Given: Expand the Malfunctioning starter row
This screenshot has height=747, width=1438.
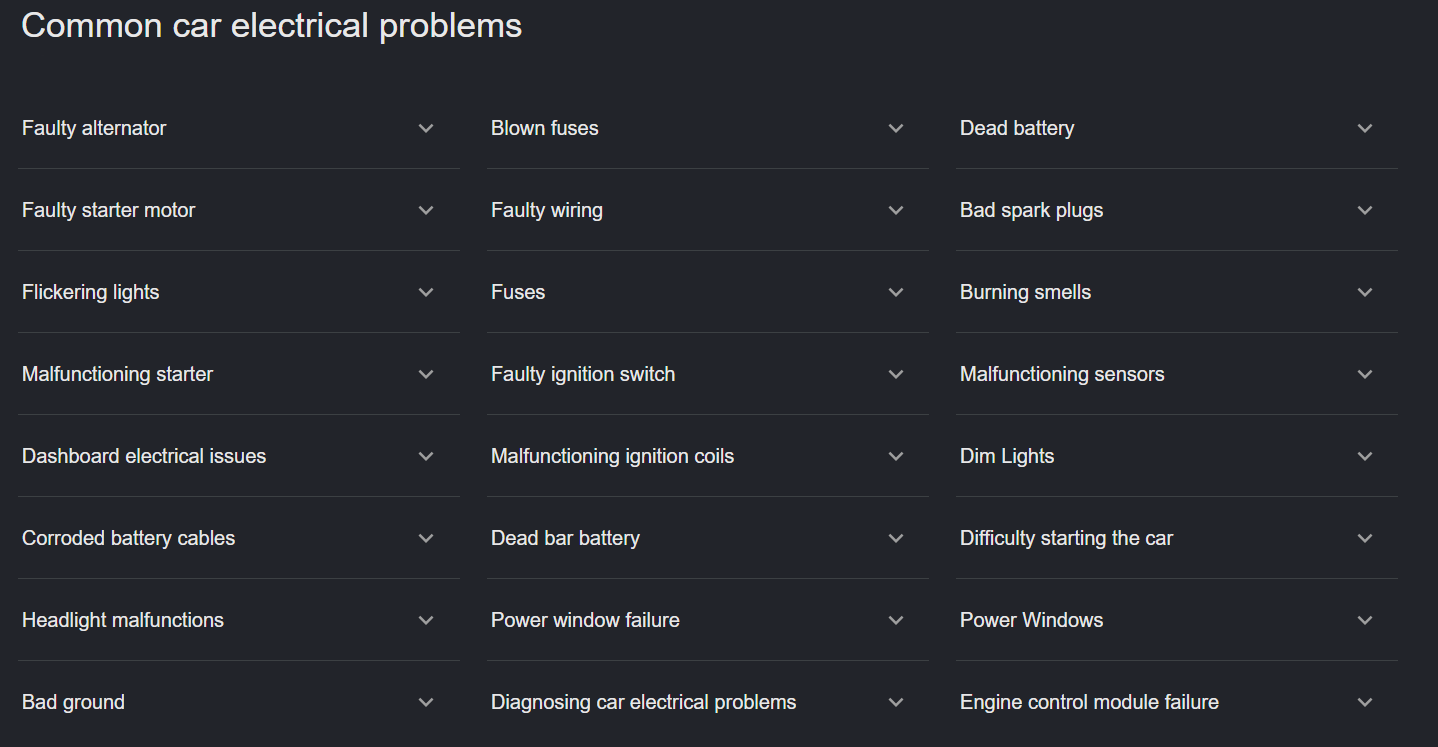Looking at the screenshot, I should (x=426, y=374).
